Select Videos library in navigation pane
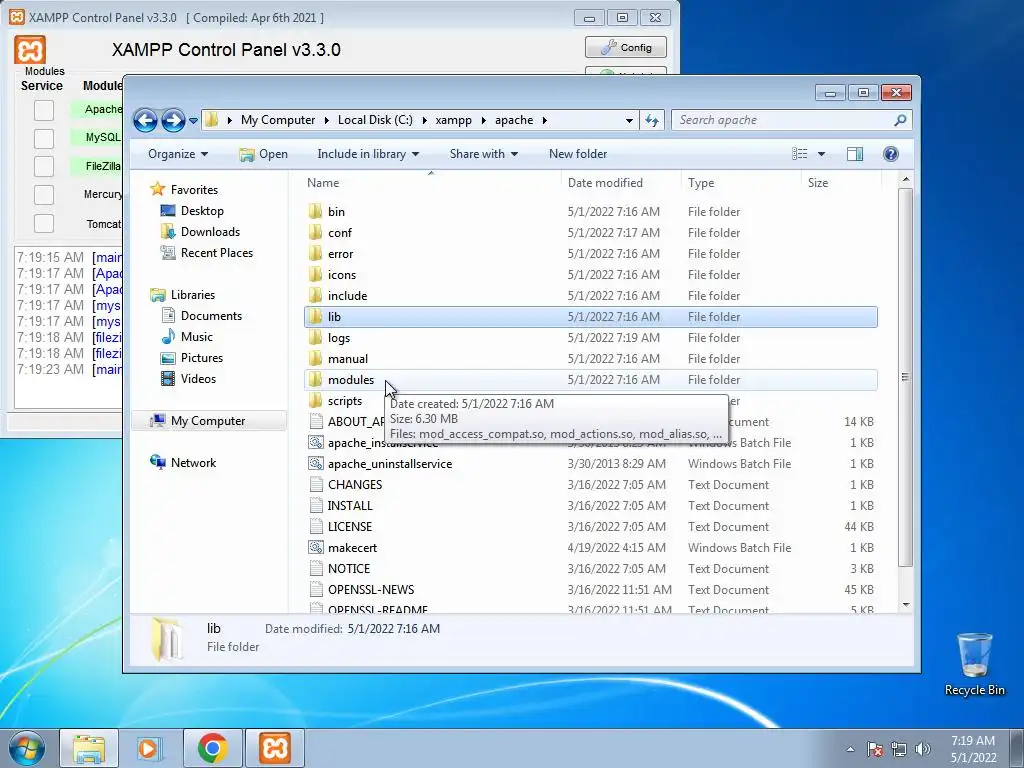Viewport: 1024px width, 768px height. (x=198, y=379)
